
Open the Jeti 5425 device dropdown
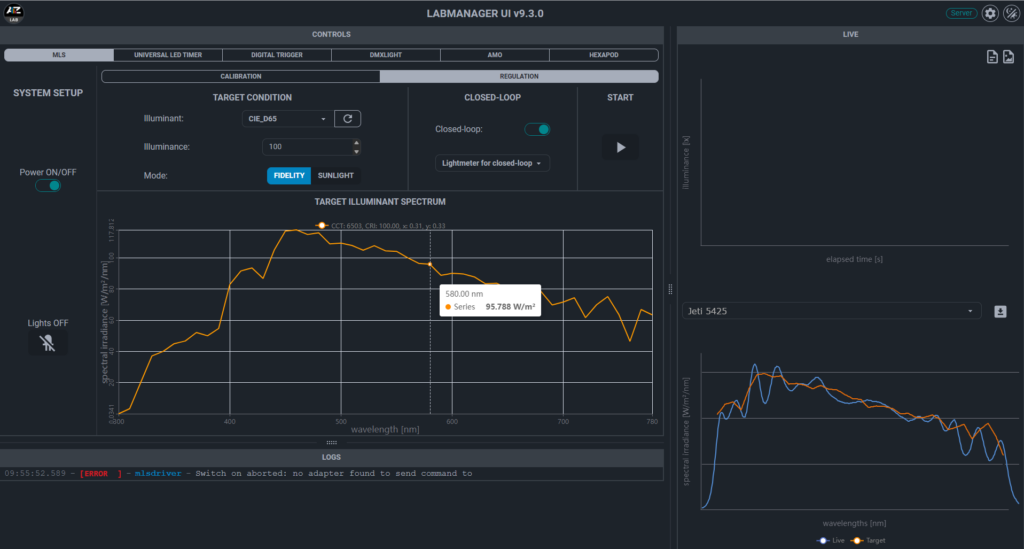pos(830,311)
